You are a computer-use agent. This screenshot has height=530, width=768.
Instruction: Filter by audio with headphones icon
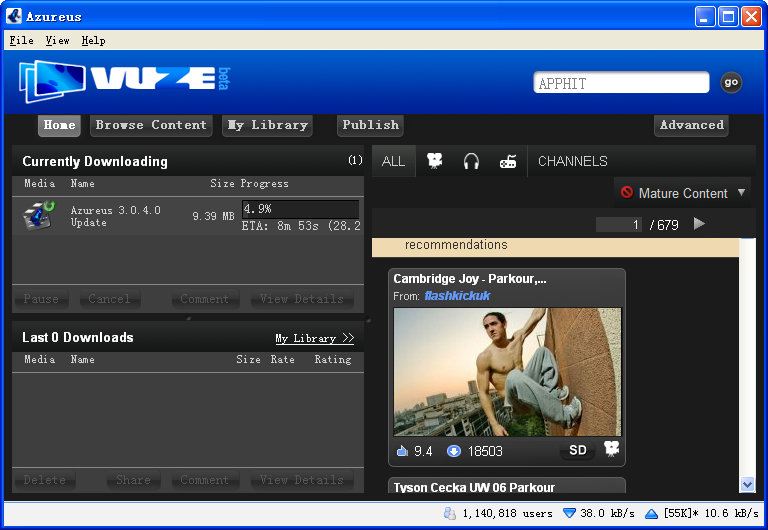(471, 161)
